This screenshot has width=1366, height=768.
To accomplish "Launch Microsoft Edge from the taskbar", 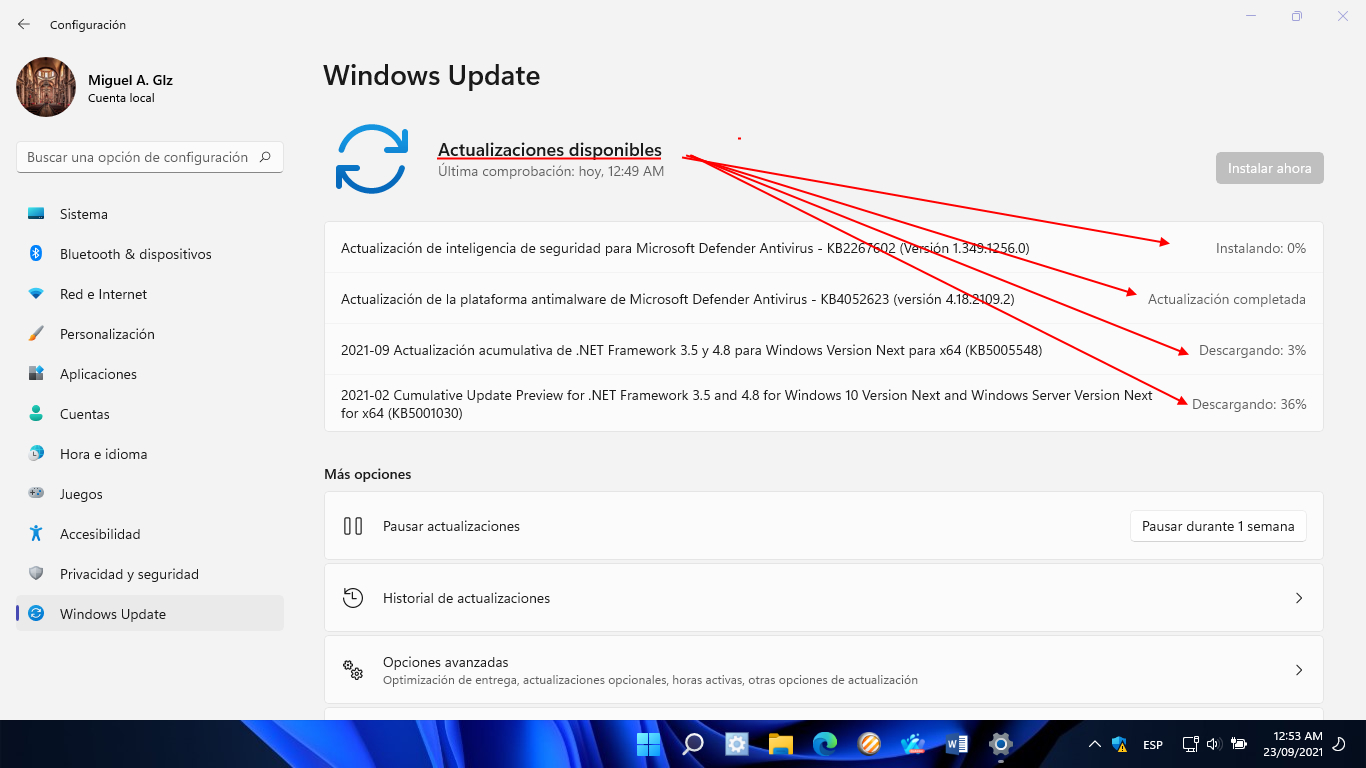I will [x=825, y=744].
